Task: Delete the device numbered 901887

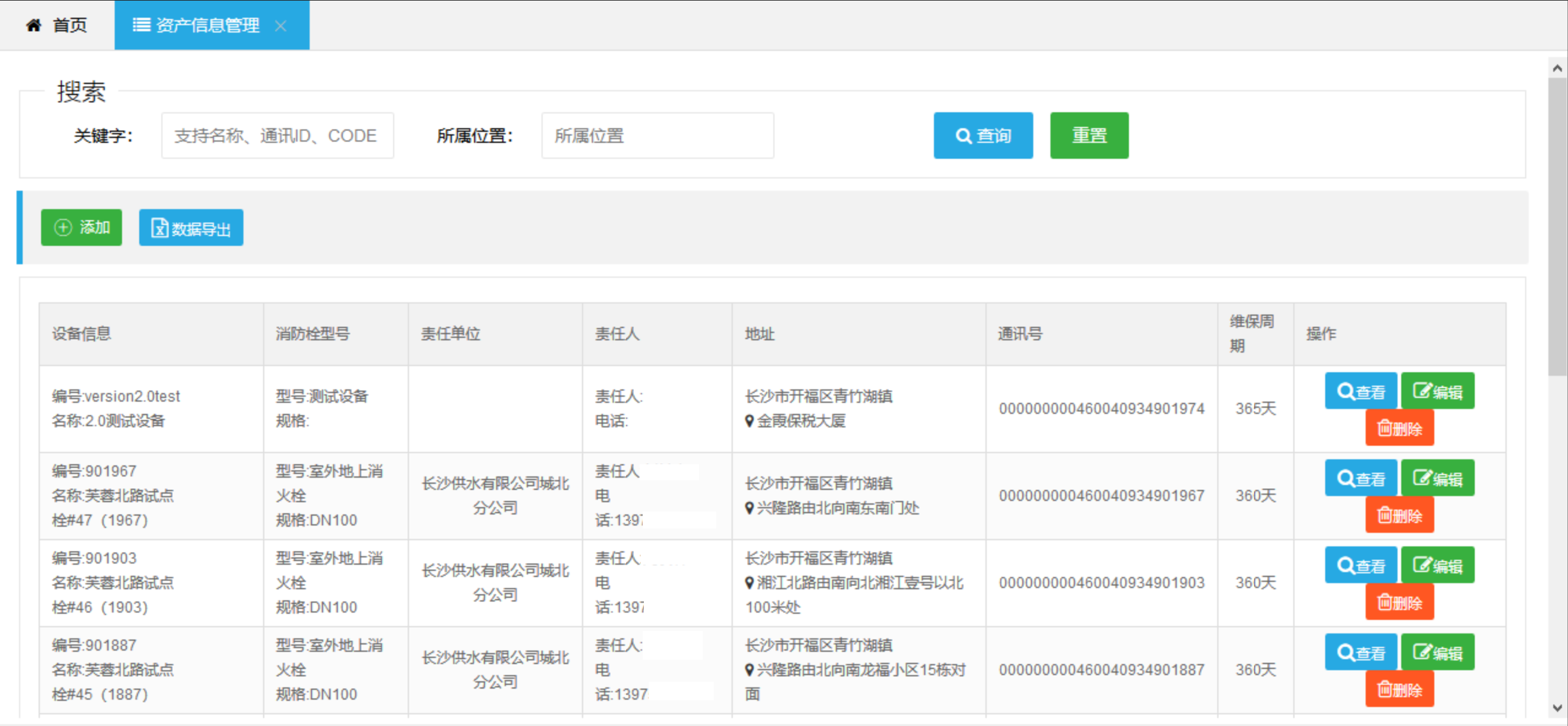Action: pos(1399,690)
